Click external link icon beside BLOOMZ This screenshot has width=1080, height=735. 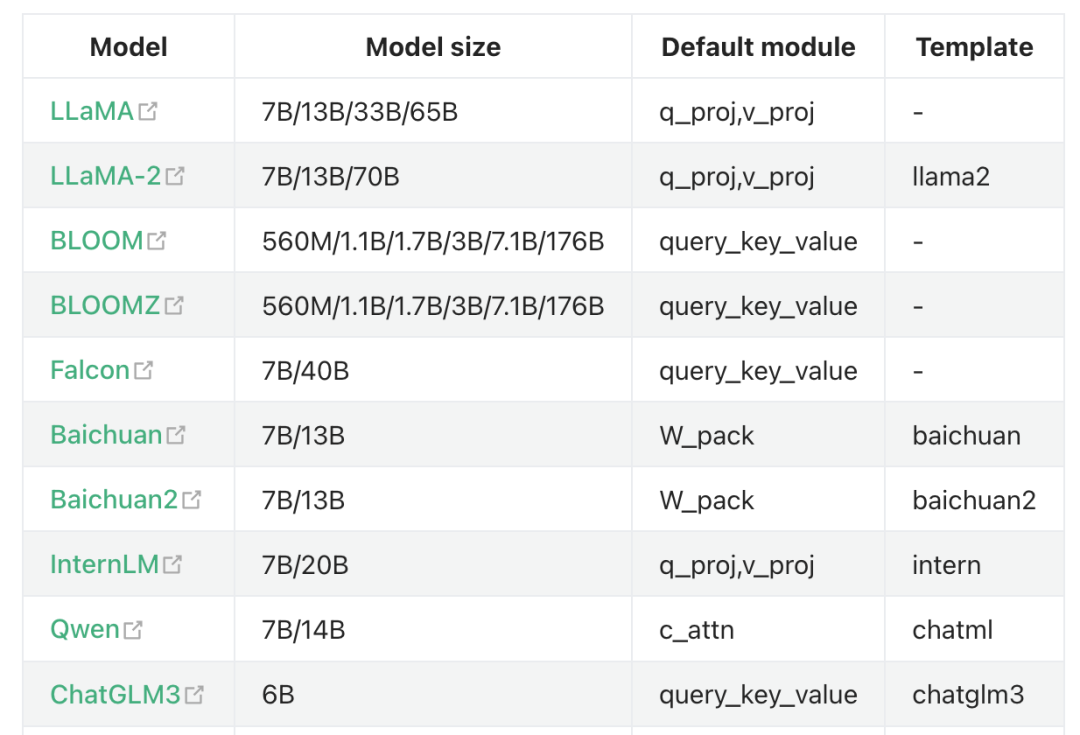point(174,306)
